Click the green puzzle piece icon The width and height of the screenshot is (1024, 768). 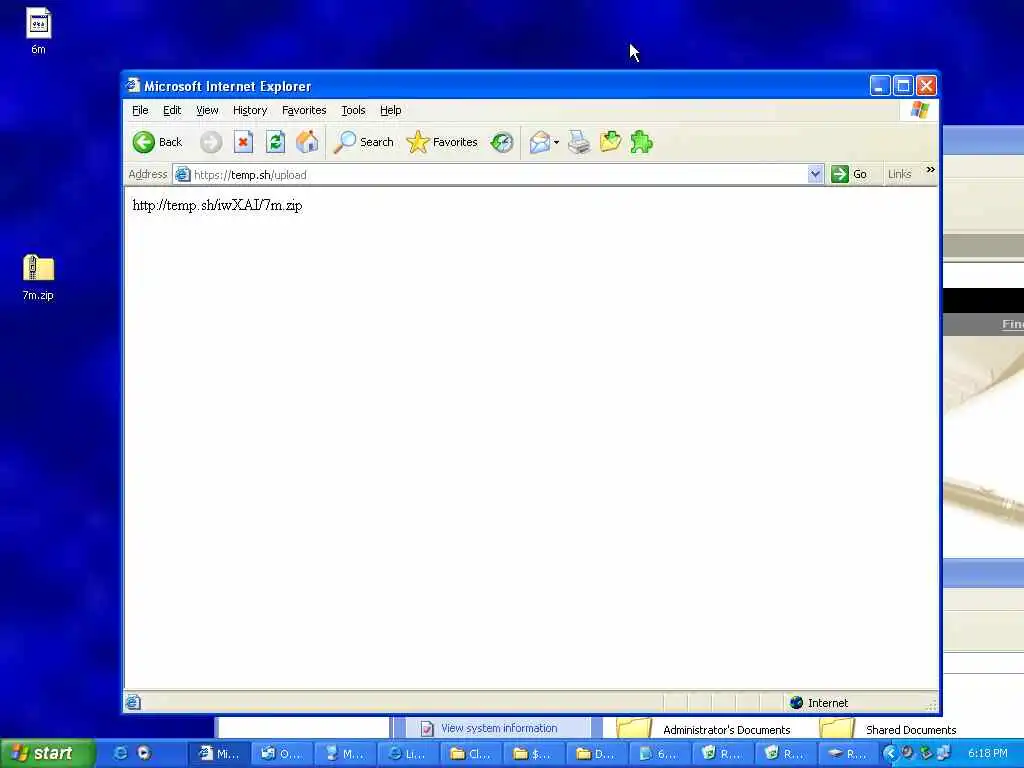pyautogui.click(x=642, y=142)
